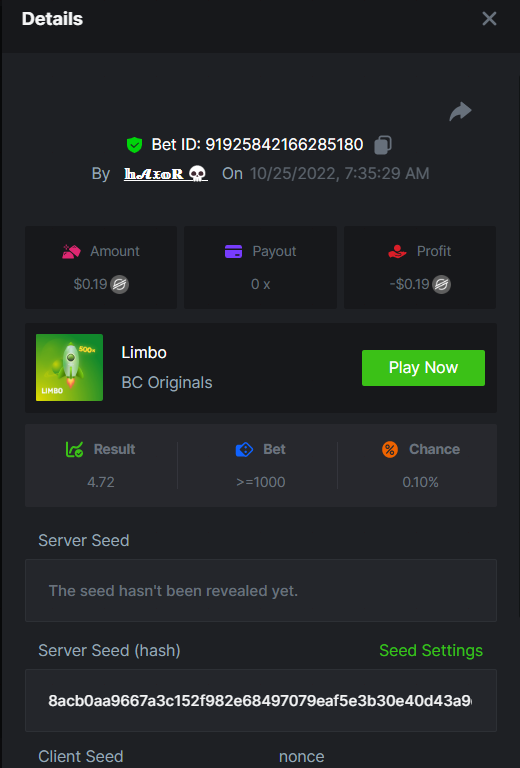Click the green Result chart icon
This screenshot has height=768, width=520.
(x=74, y=449)
